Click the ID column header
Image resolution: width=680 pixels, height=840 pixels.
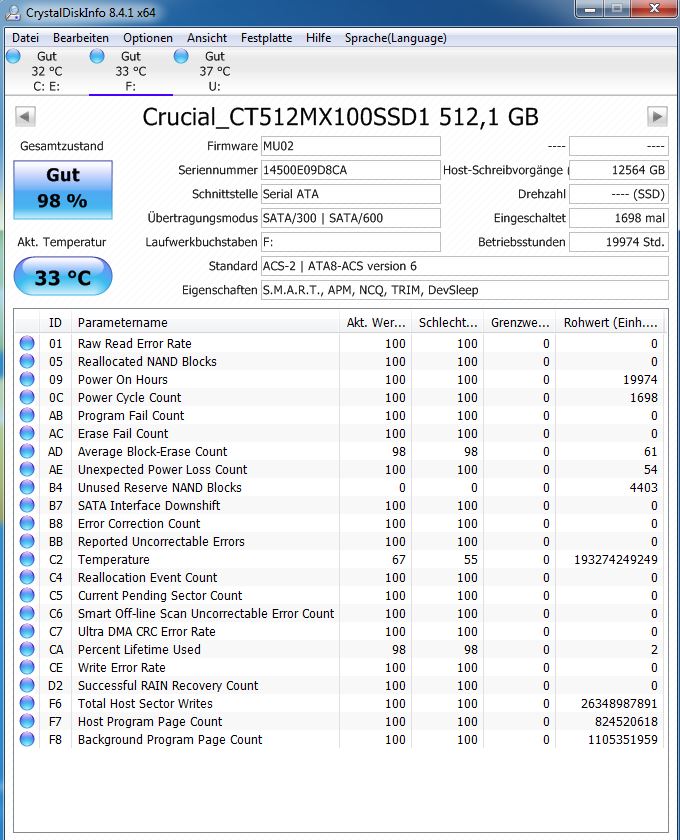[55, 322]
